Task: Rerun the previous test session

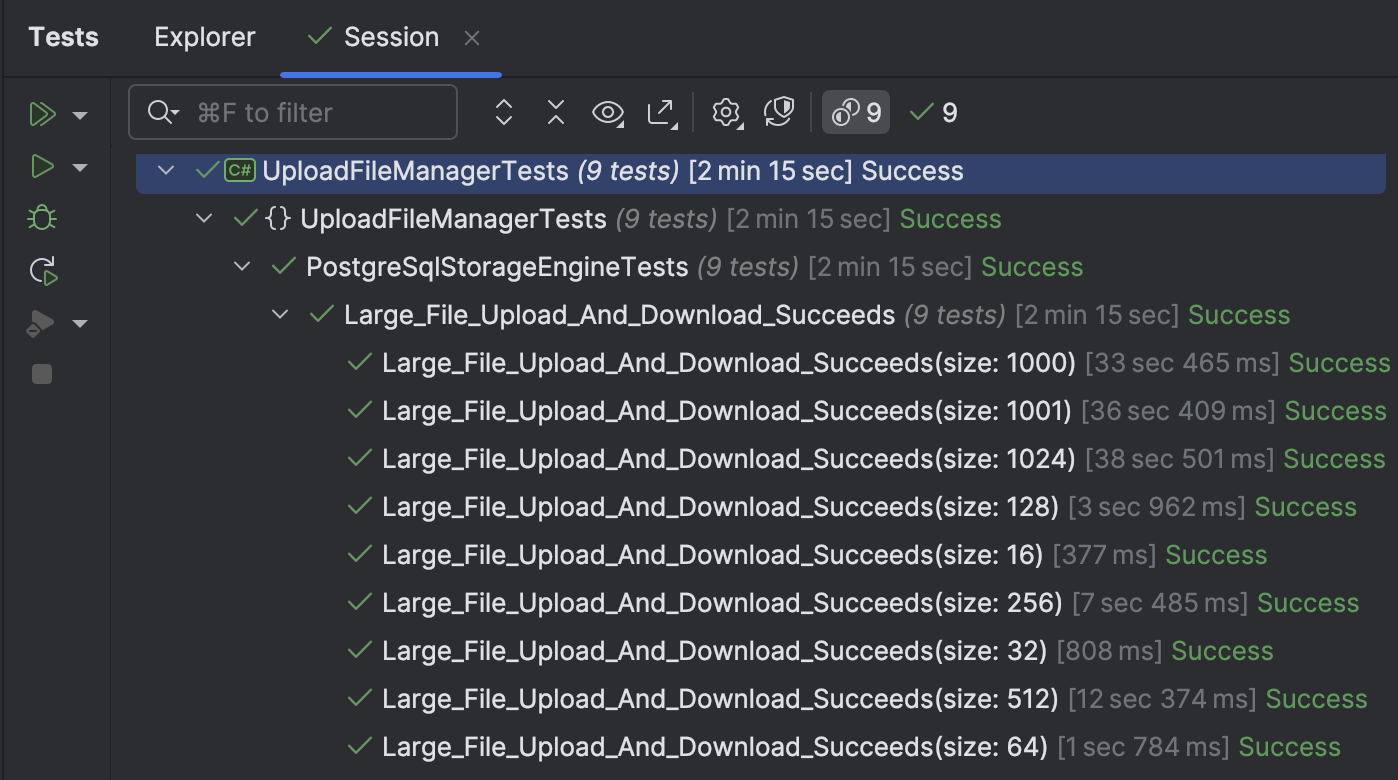Action: point(42,270)
